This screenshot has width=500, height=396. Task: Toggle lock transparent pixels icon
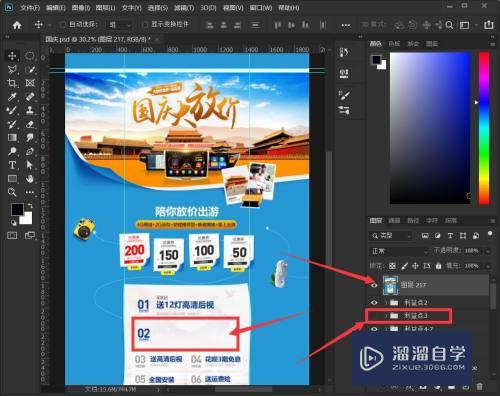point(392,266)
